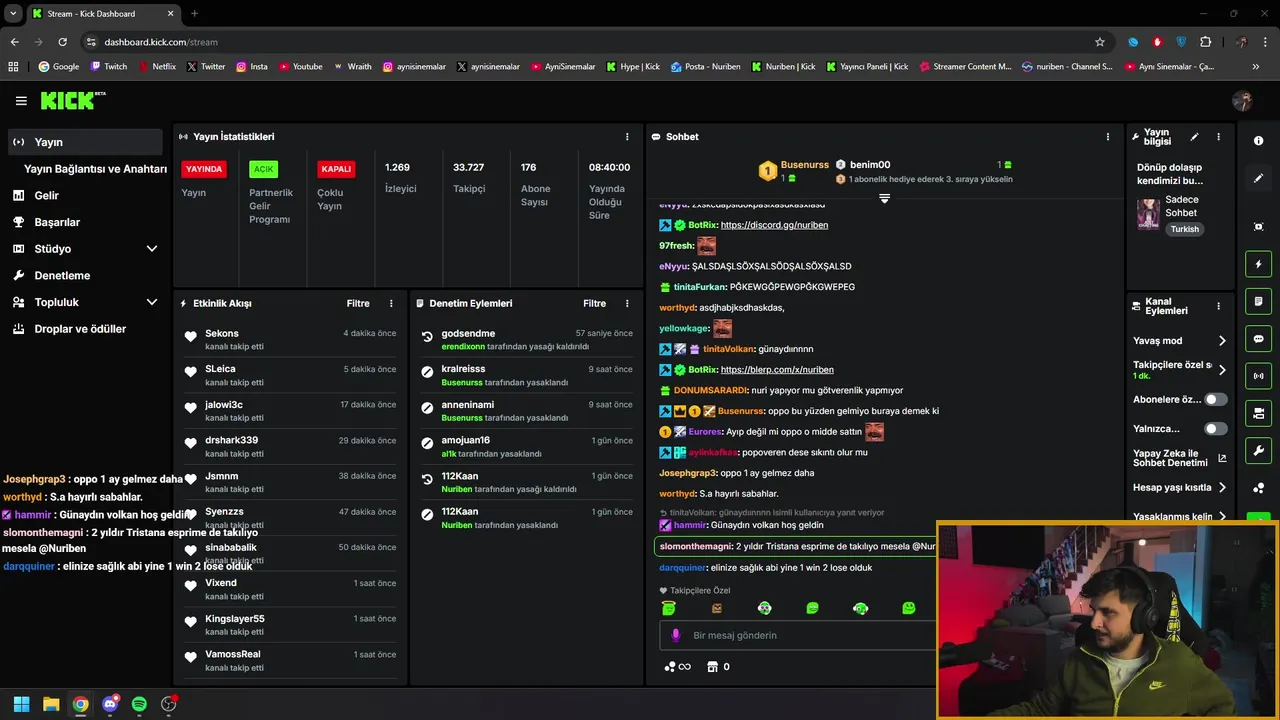The height and width of the screenshot is (720, 1280).
Task: Click the info icon in the right toolbar
Action: click(x=1258, y=141)
